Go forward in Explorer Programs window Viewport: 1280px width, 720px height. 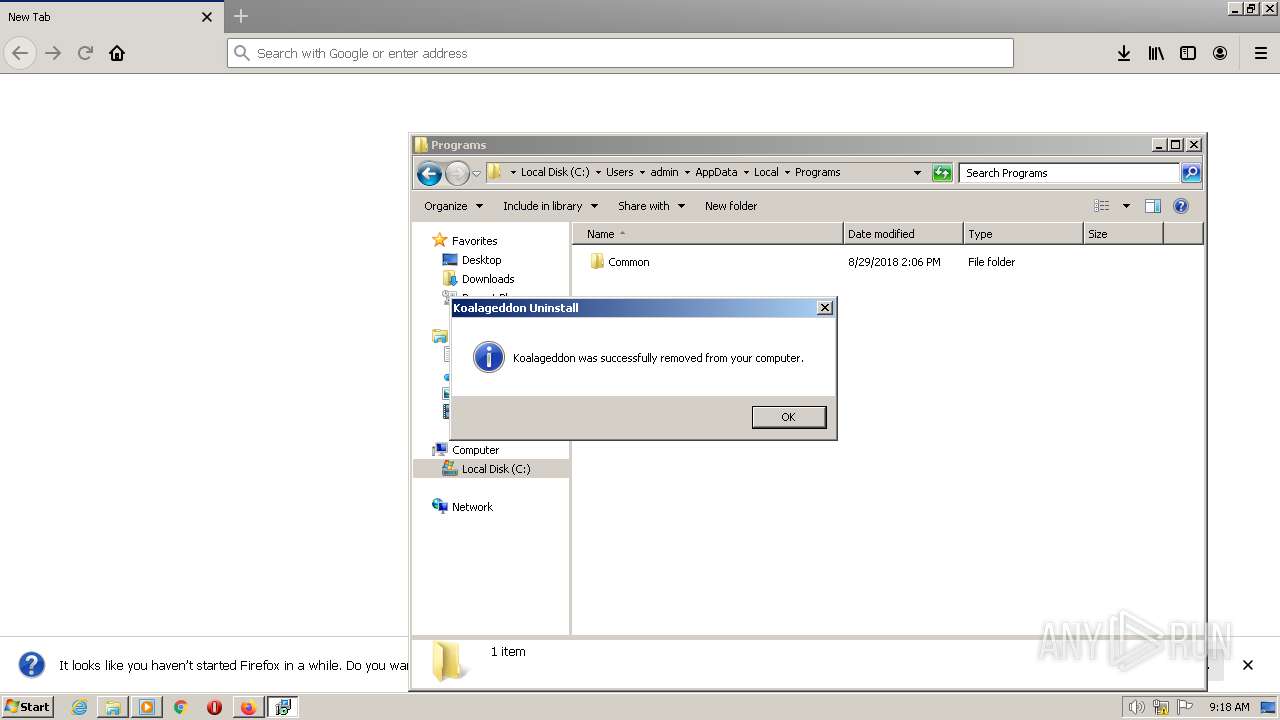[x=457, y=173]
